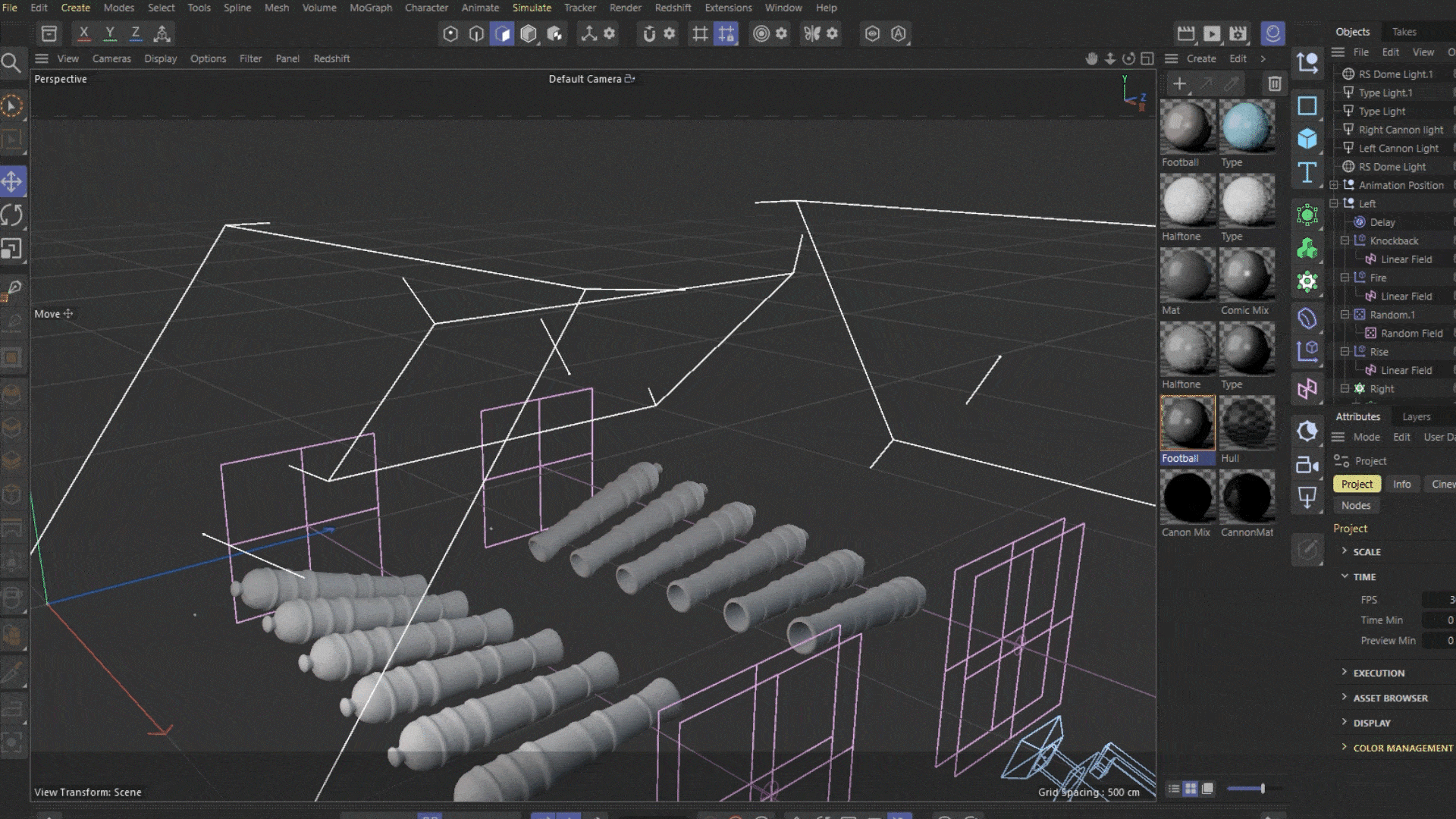Add a Rectangle spline from palette
This screenshot has height=819, width=1456.
[1307, 105]
